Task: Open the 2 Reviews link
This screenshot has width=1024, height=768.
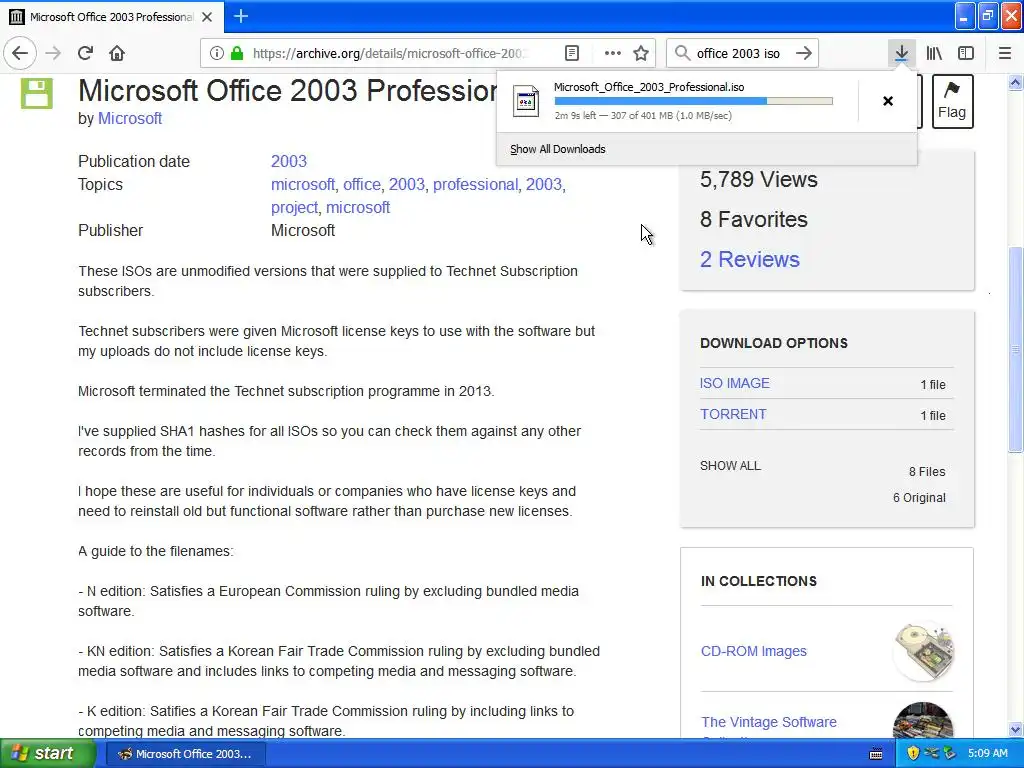Action: point(750,259)
